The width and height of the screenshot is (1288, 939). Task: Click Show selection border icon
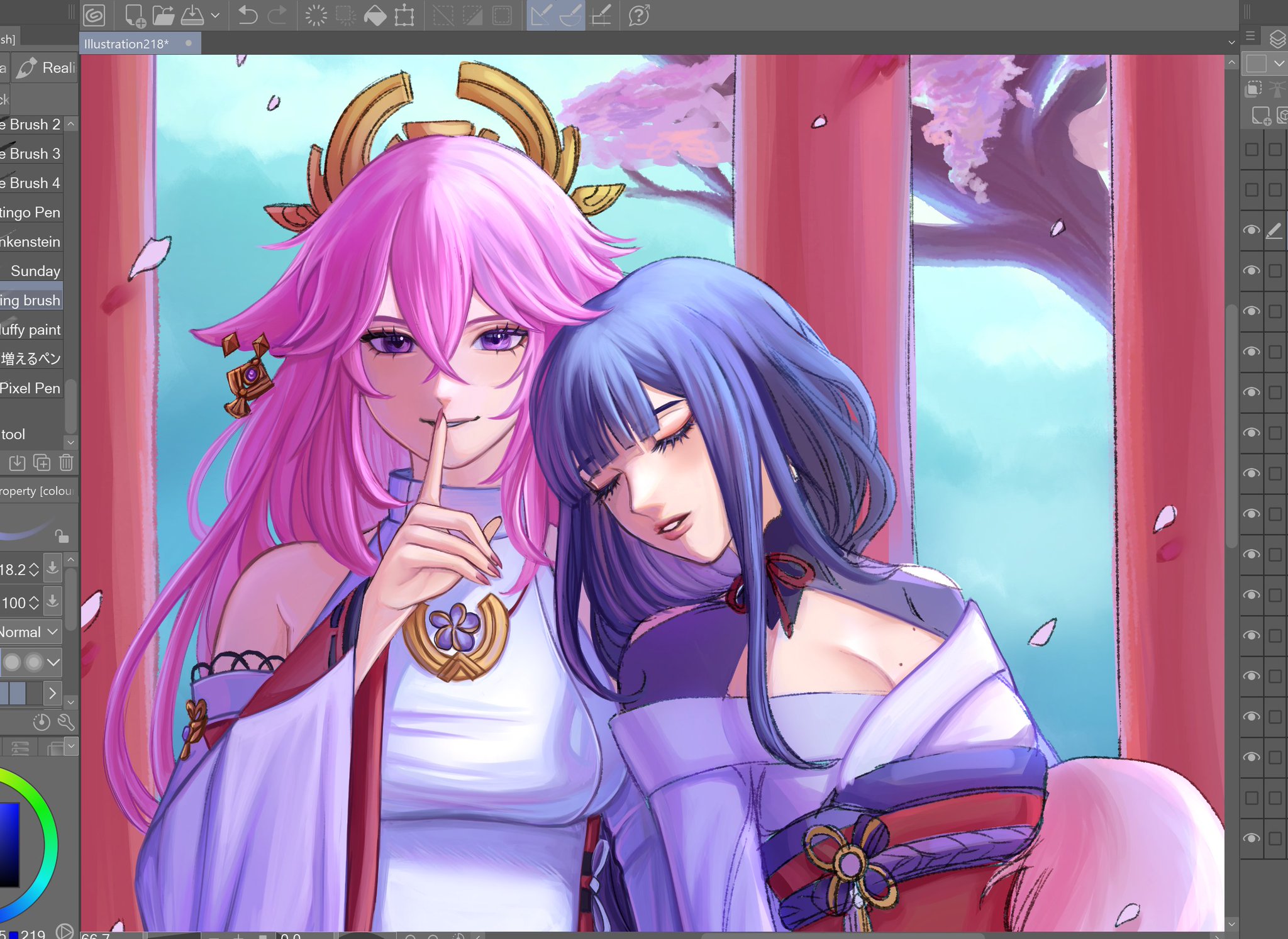tap(502, 15)
